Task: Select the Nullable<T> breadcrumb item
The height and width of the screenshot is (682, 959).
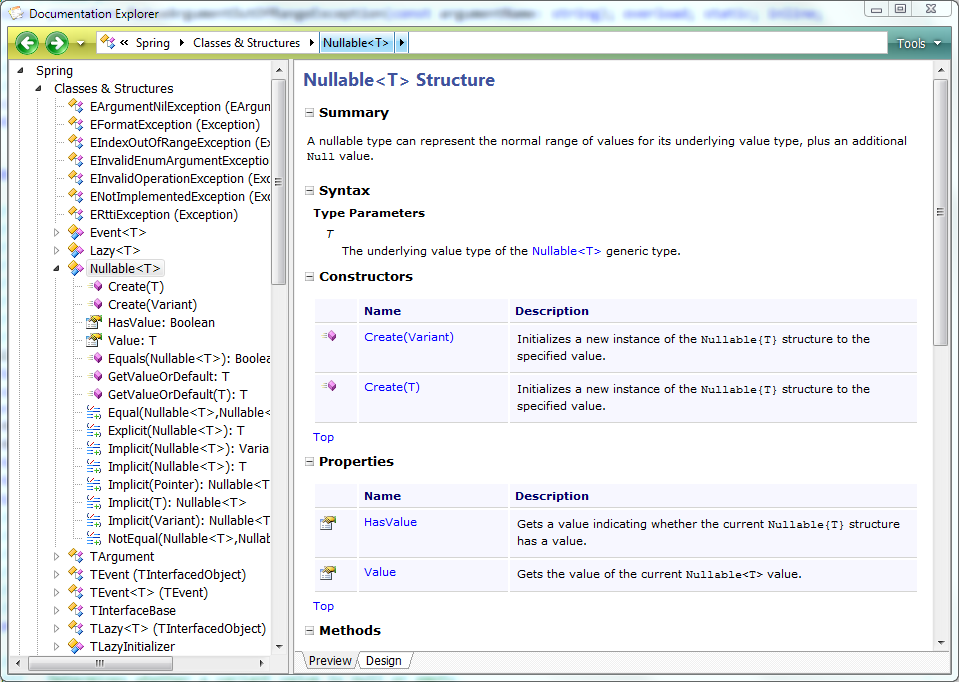Action: [x=356, y=43]
